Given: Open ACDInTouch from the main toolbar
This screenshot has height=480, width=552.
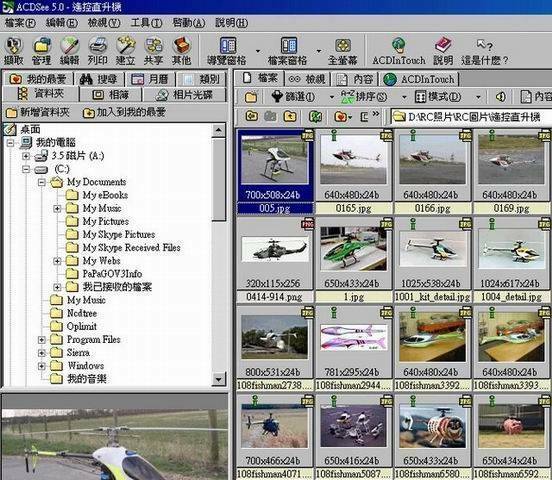Looking at the screenshot, I should pyautogui.click(x=399, y=51).
